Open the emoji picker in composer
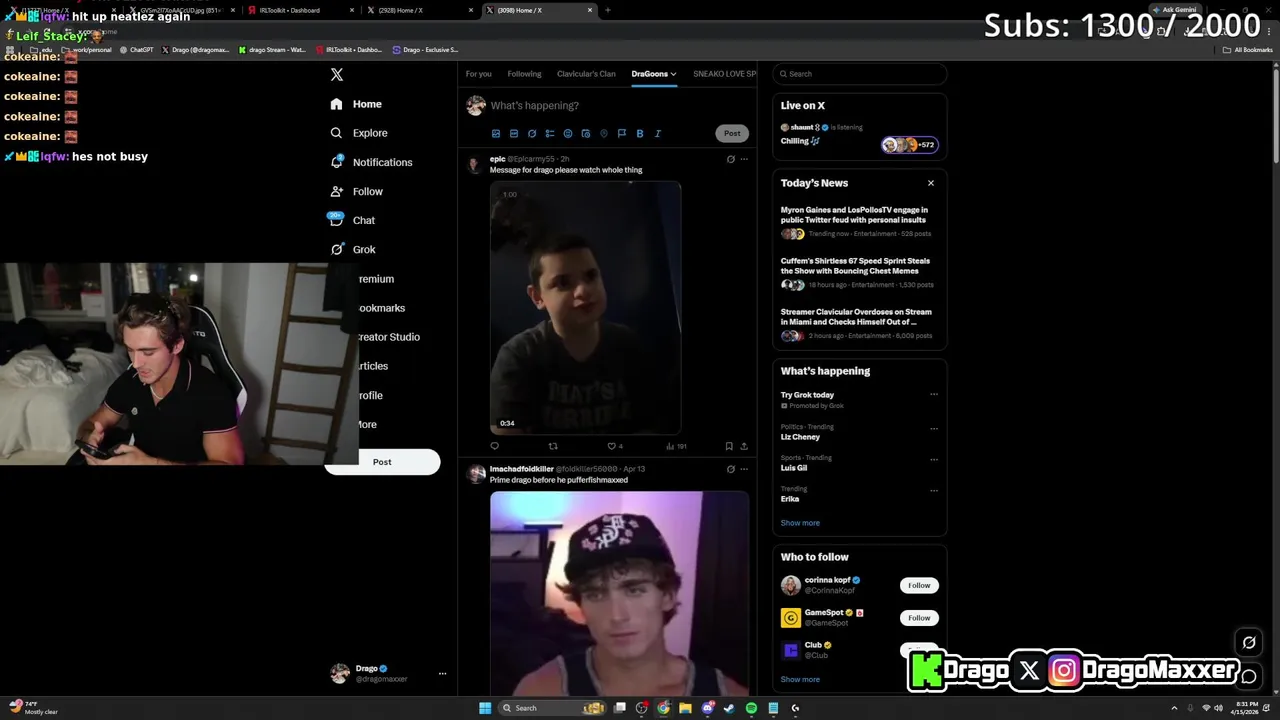The width and height of the screenshot is (1280, 720). tap(568, 133)
